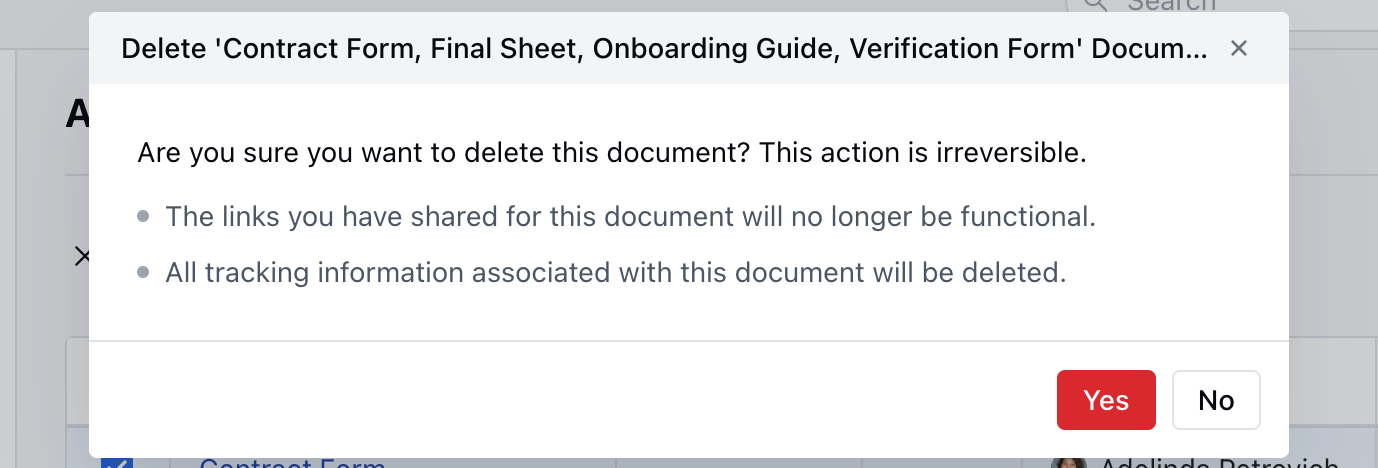This screenshot has width=1378, height=468.
Task: Click the magnifier icon in the search bar
Action: (x=1096, y=4)
